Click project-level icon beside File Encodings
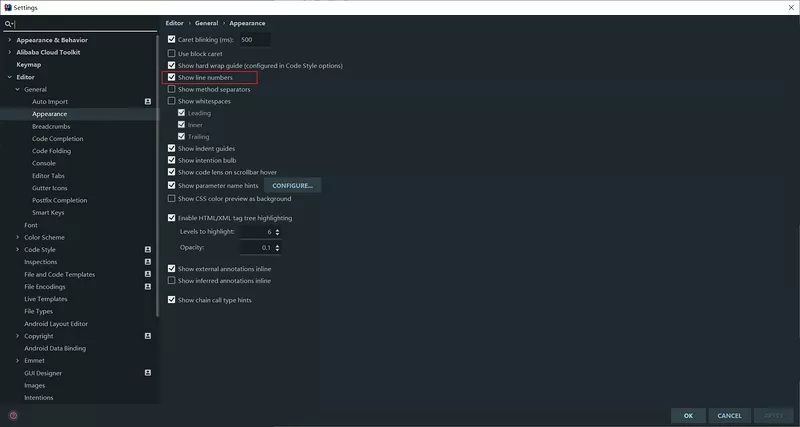 pos(148,287)
